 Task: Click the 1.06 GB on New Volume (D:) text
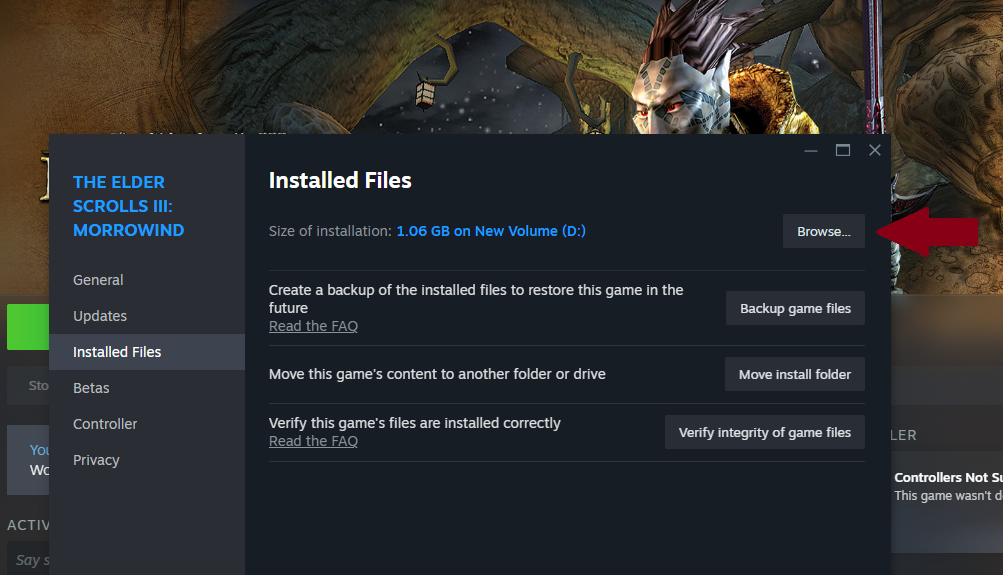pos(491,231)
